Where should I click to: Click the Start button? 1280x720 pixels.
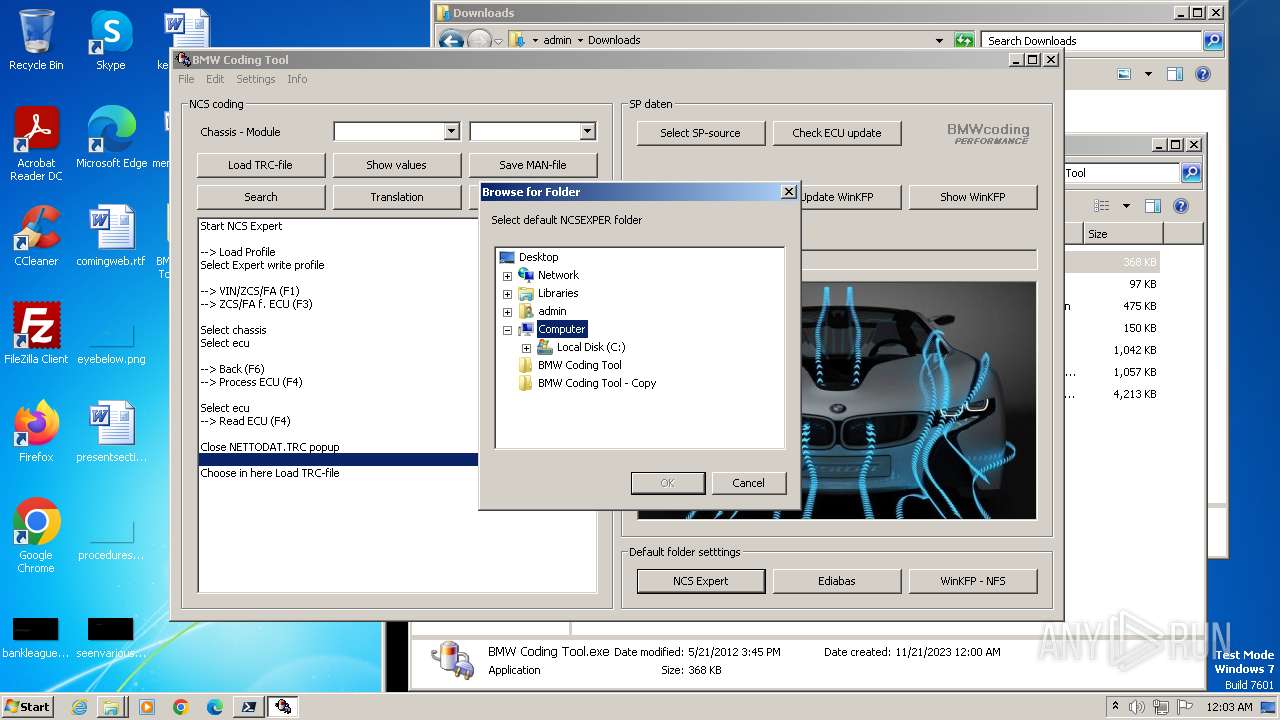pos(27,706)
